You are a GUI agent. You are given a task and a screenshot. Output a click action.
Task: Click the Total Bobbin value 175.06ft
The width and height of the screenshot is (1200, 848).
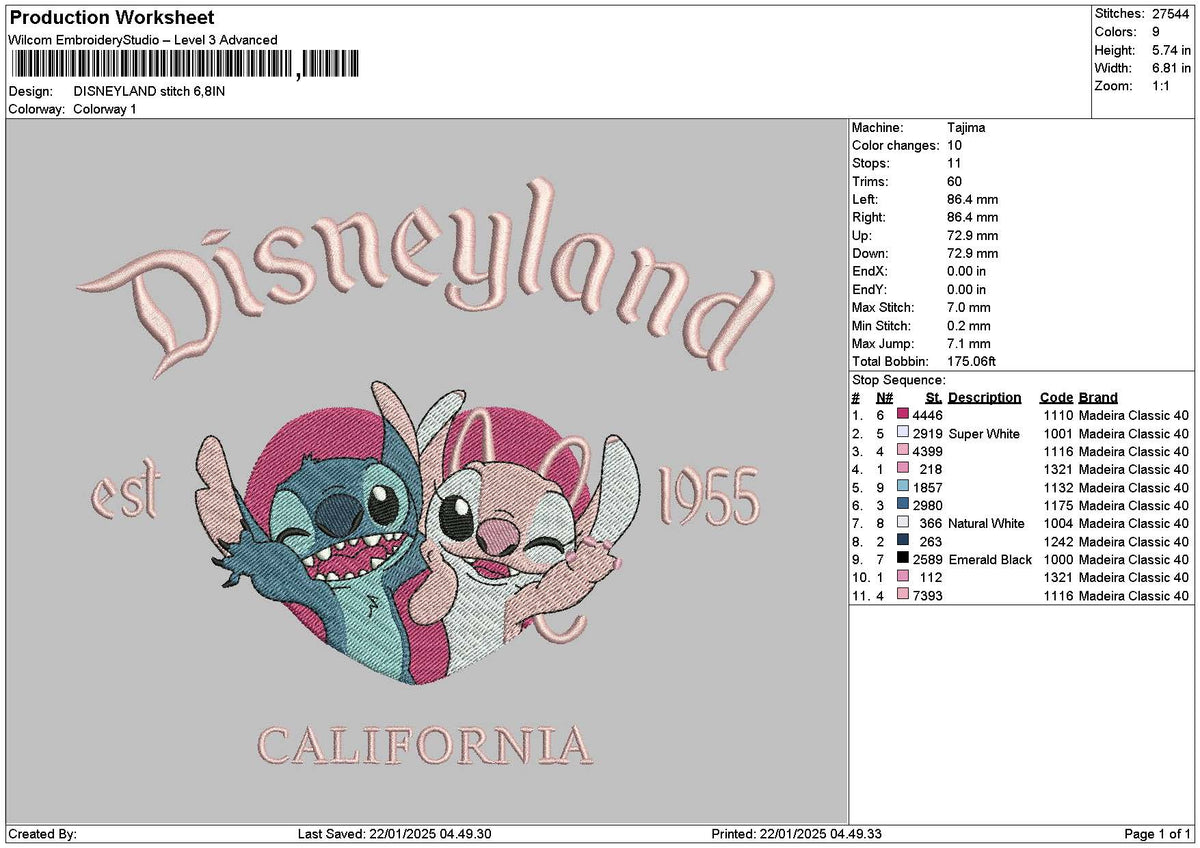point(972,362)
